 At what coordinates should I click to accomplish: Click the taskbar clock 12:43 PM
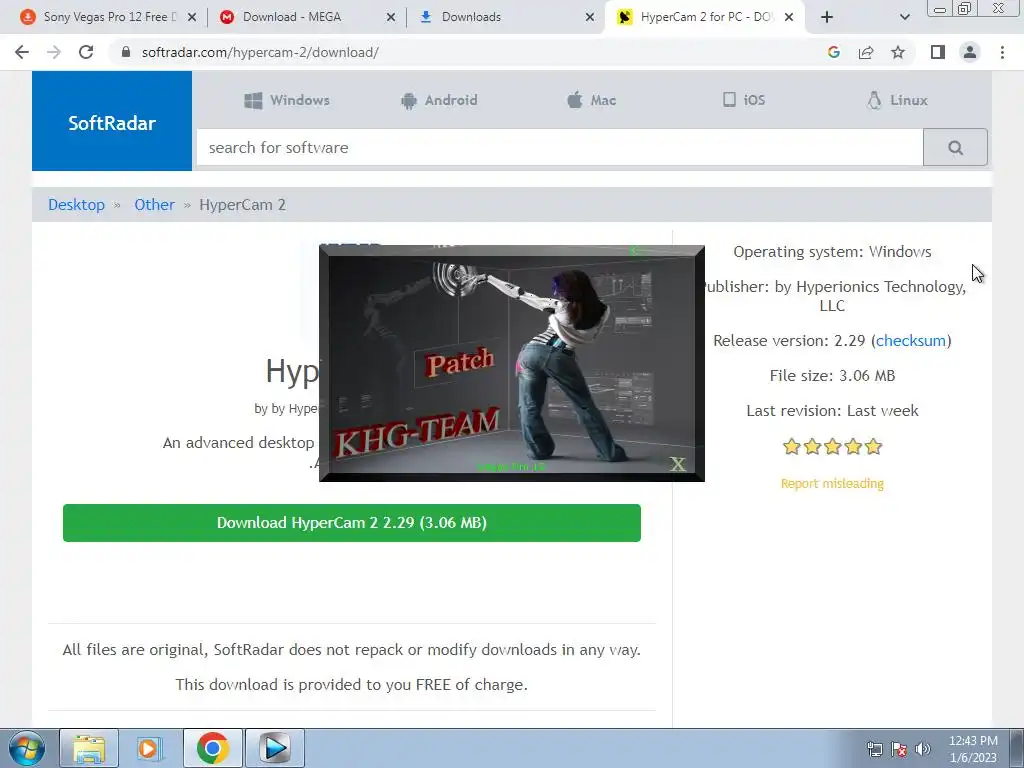(973, 749)
